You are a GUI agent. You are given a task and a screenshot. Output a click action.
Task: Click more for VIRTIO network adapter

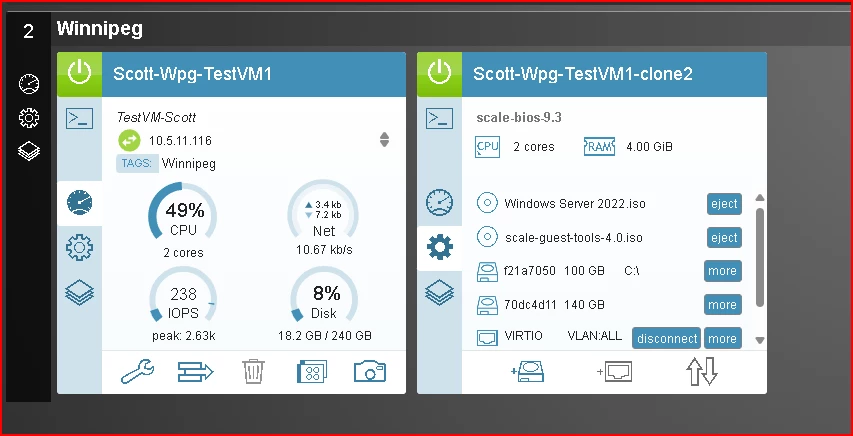(722, 339)
